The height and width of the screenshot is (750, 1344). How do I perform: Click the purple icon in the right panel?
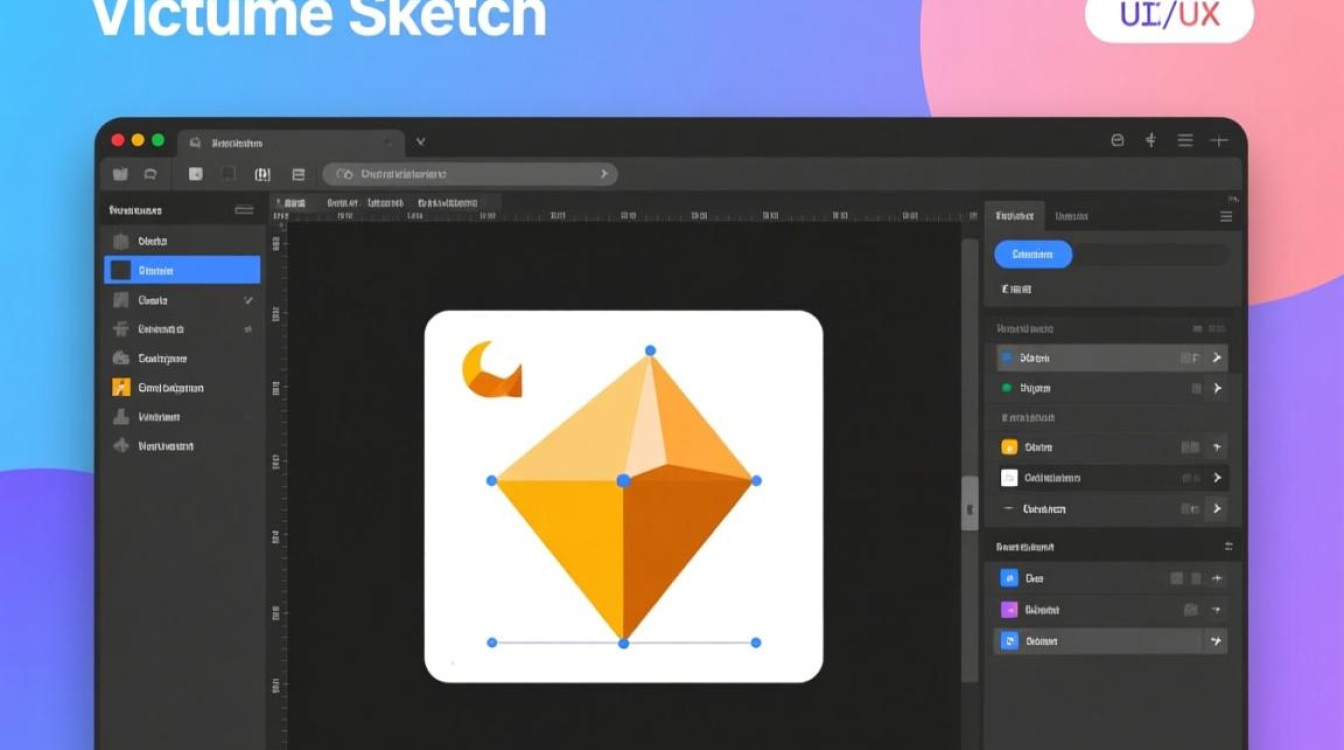tap(1009, 610)
